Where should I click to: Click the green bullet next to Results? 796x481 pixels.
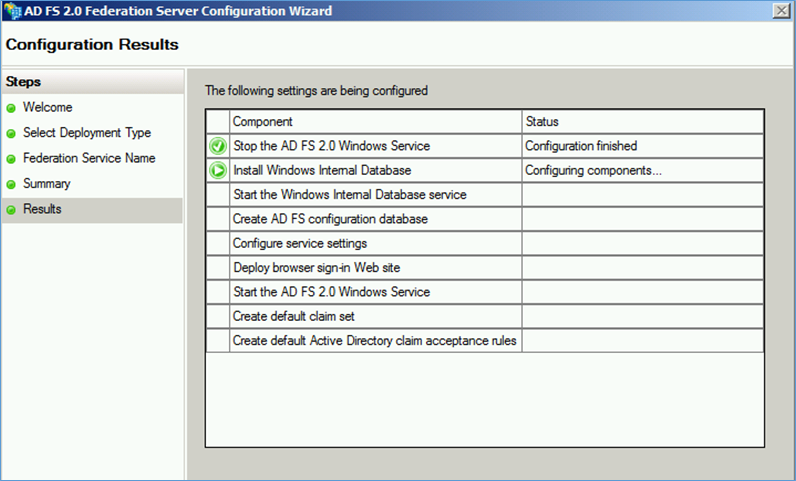click(x=11, y=210)
